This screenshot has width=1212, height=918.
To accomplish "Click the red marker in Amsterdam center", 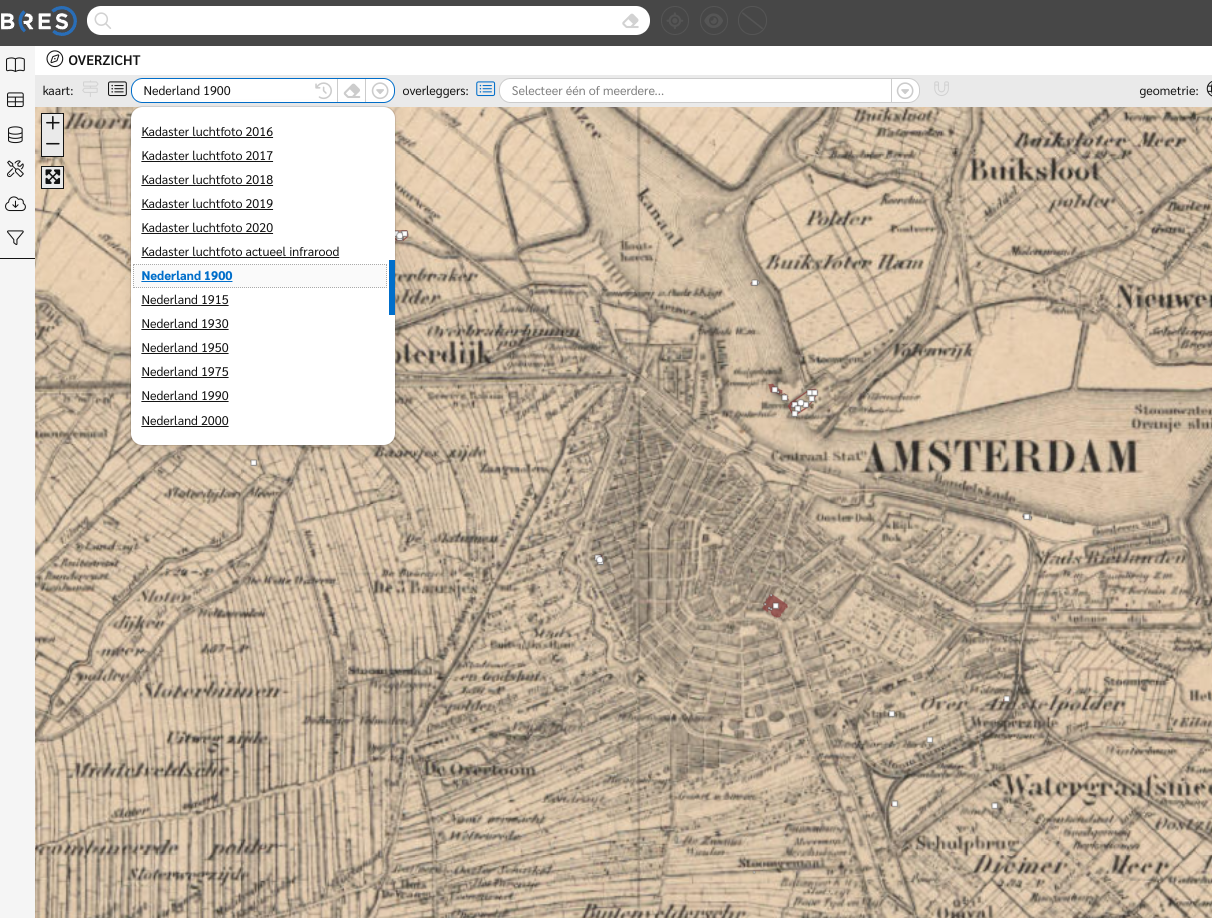I will [x=773, y=605].
